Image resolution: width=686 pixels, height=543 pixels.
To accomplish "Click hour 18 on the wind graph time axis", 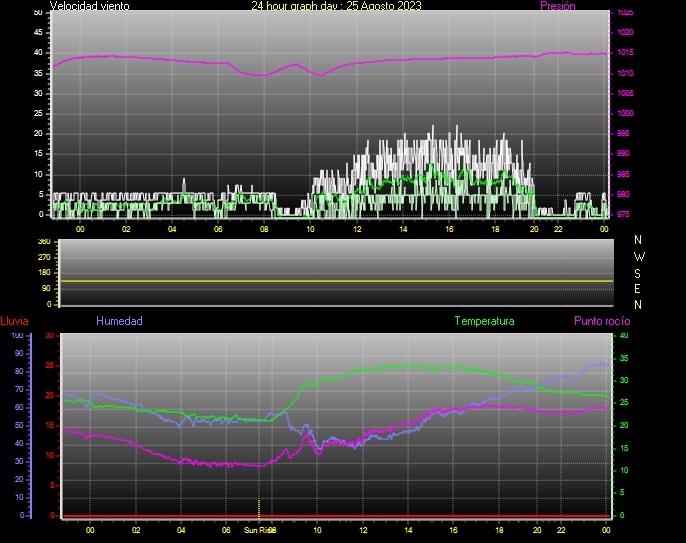I will pos(495,229).
